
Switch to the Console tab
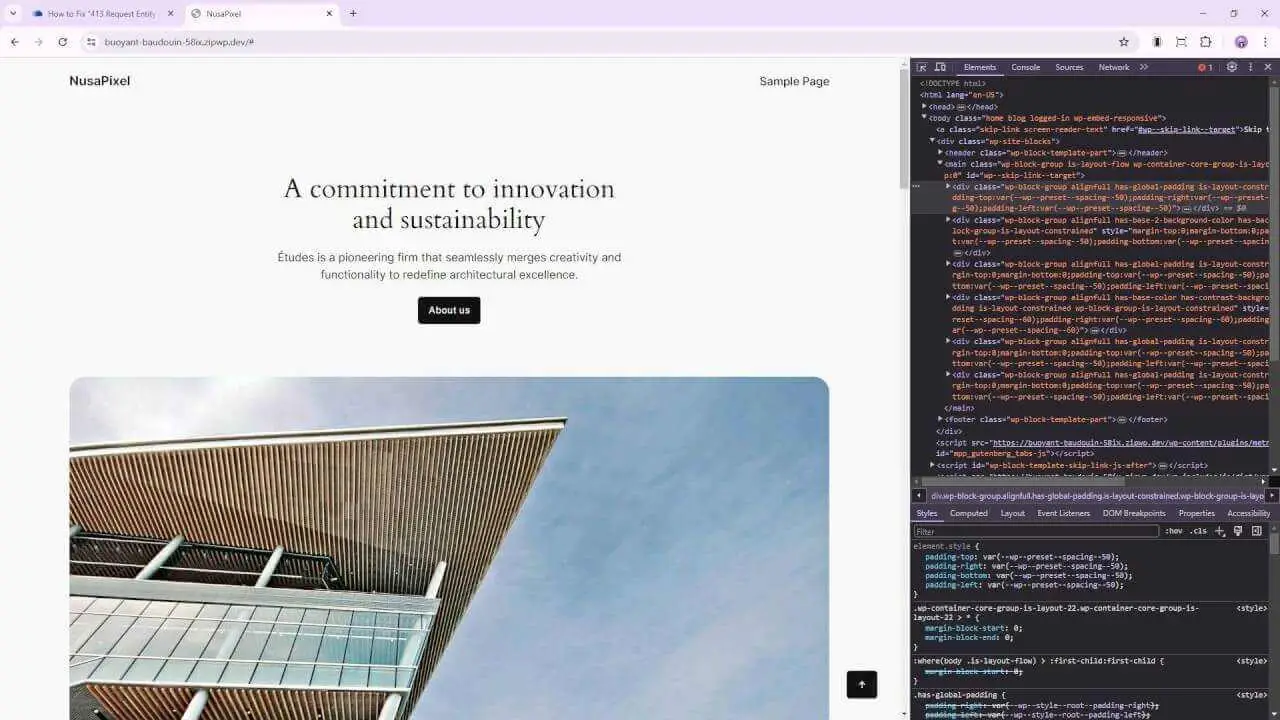[x=1025, y=67]
